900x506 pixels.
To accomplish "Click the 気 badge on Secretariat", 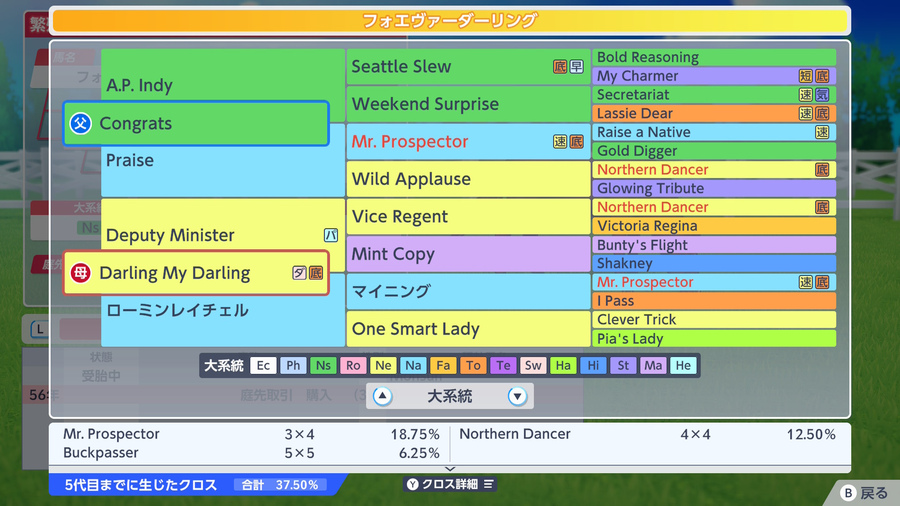I will coord(822,95).
